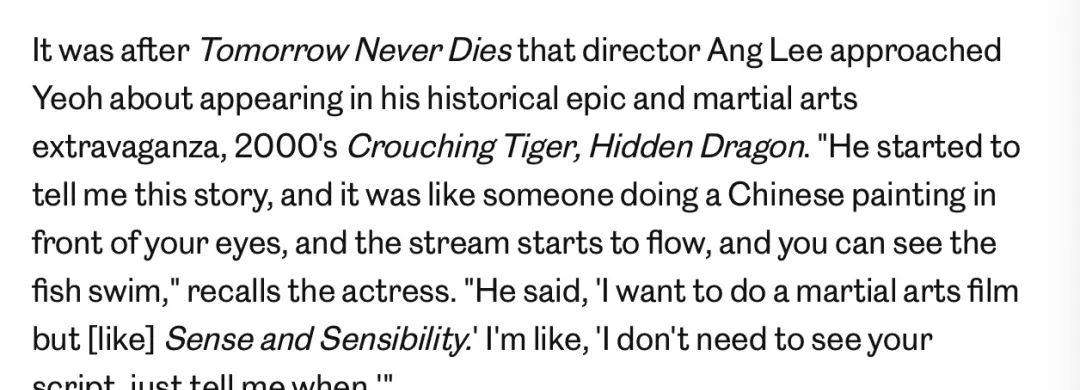Click the word approached ending first line
Viewport: 1080px width, 390px height.
[x=915, y=52]
